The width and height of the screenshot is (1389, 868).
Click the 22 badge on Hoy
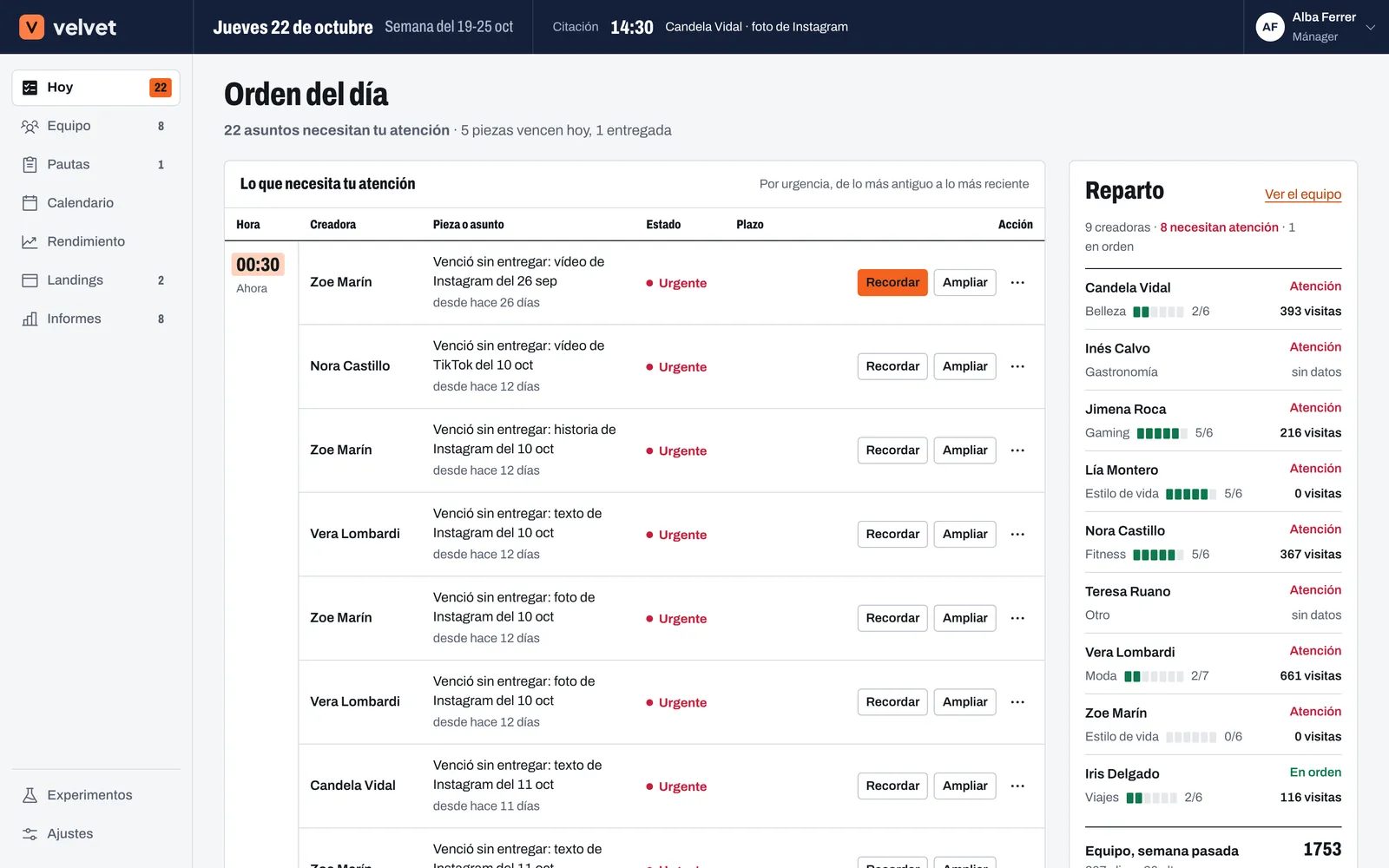click(x=161, y=88)
